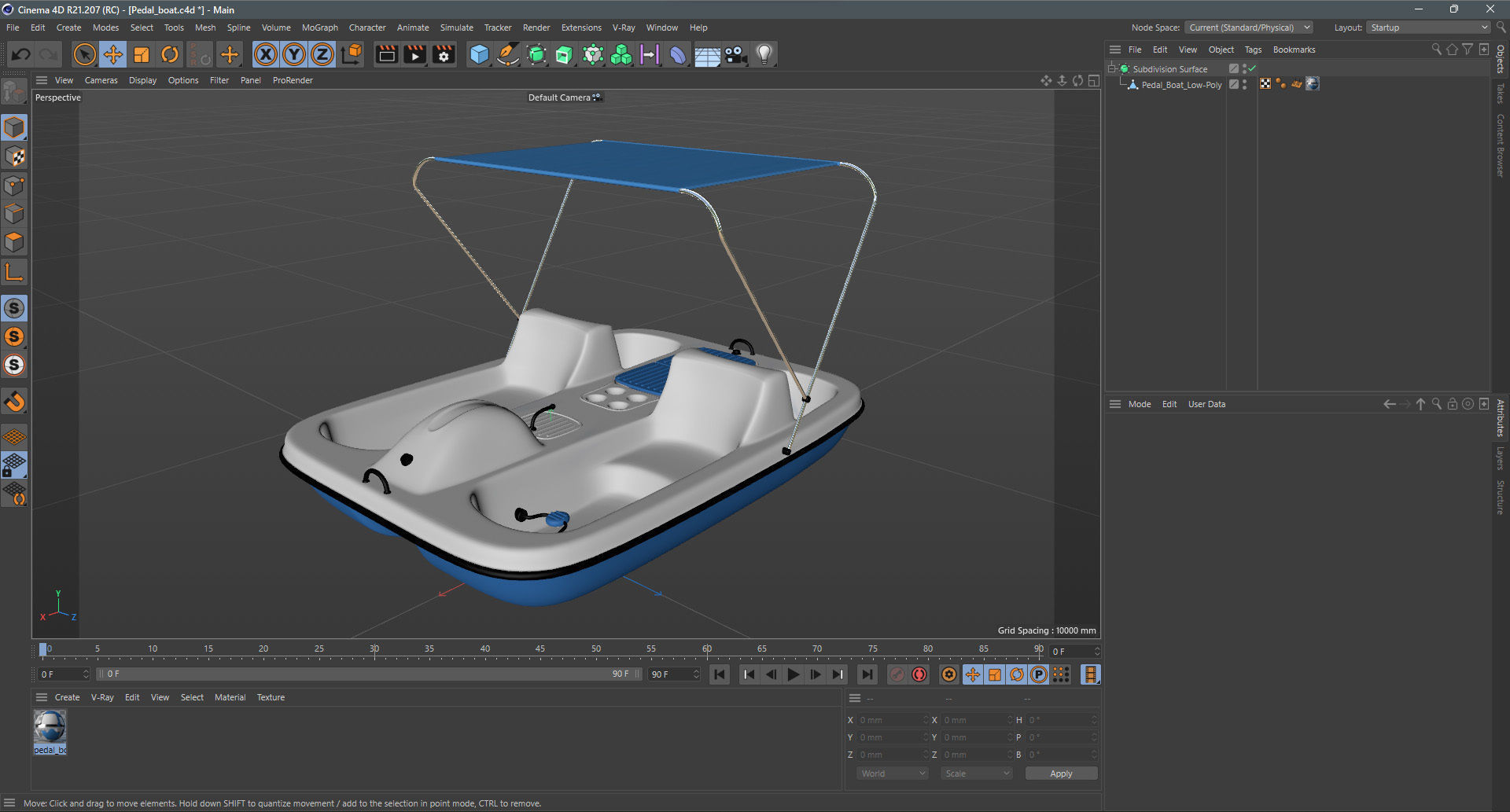This screenshot has width=1510, height=812.
Task: Add a Floor environment object
Action: coord(707,54)
